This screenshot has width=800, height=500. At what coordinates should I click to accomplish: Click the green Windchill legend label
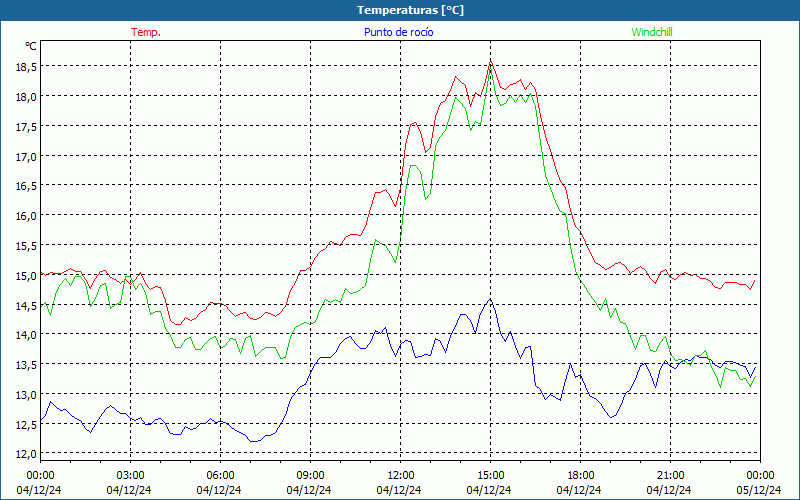tap(652, 32)
